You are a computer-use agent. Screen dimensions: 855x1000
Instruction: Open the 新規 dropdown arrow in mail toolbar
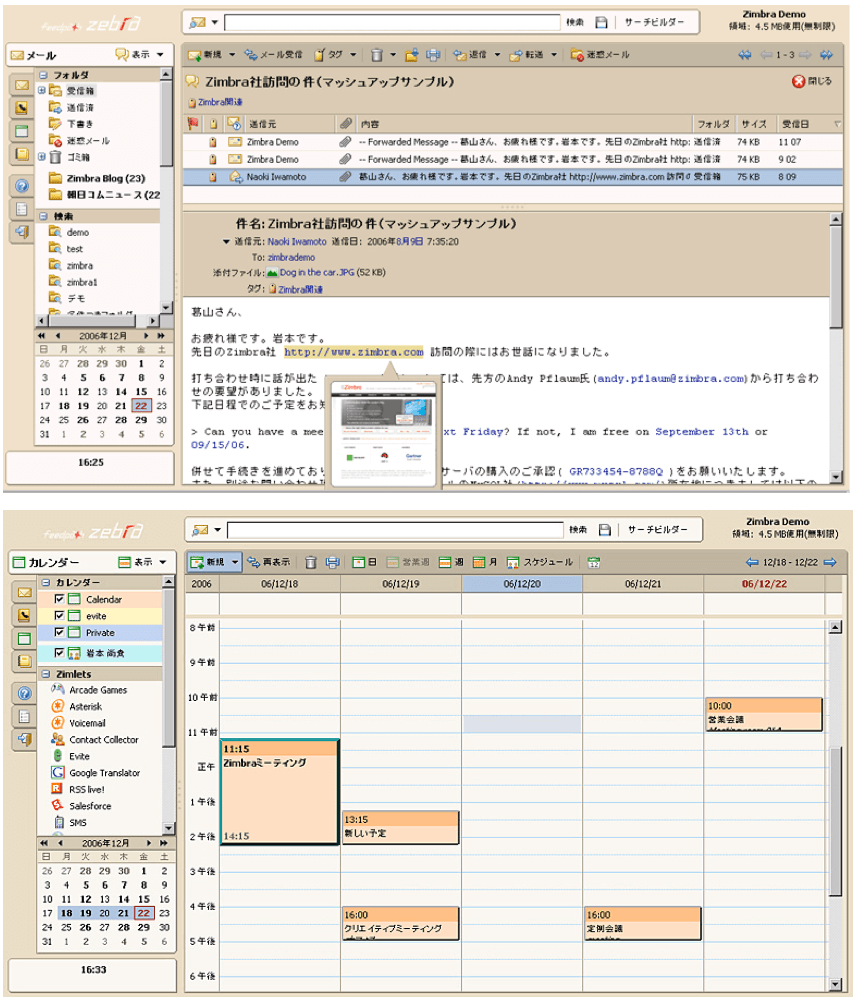232,55
